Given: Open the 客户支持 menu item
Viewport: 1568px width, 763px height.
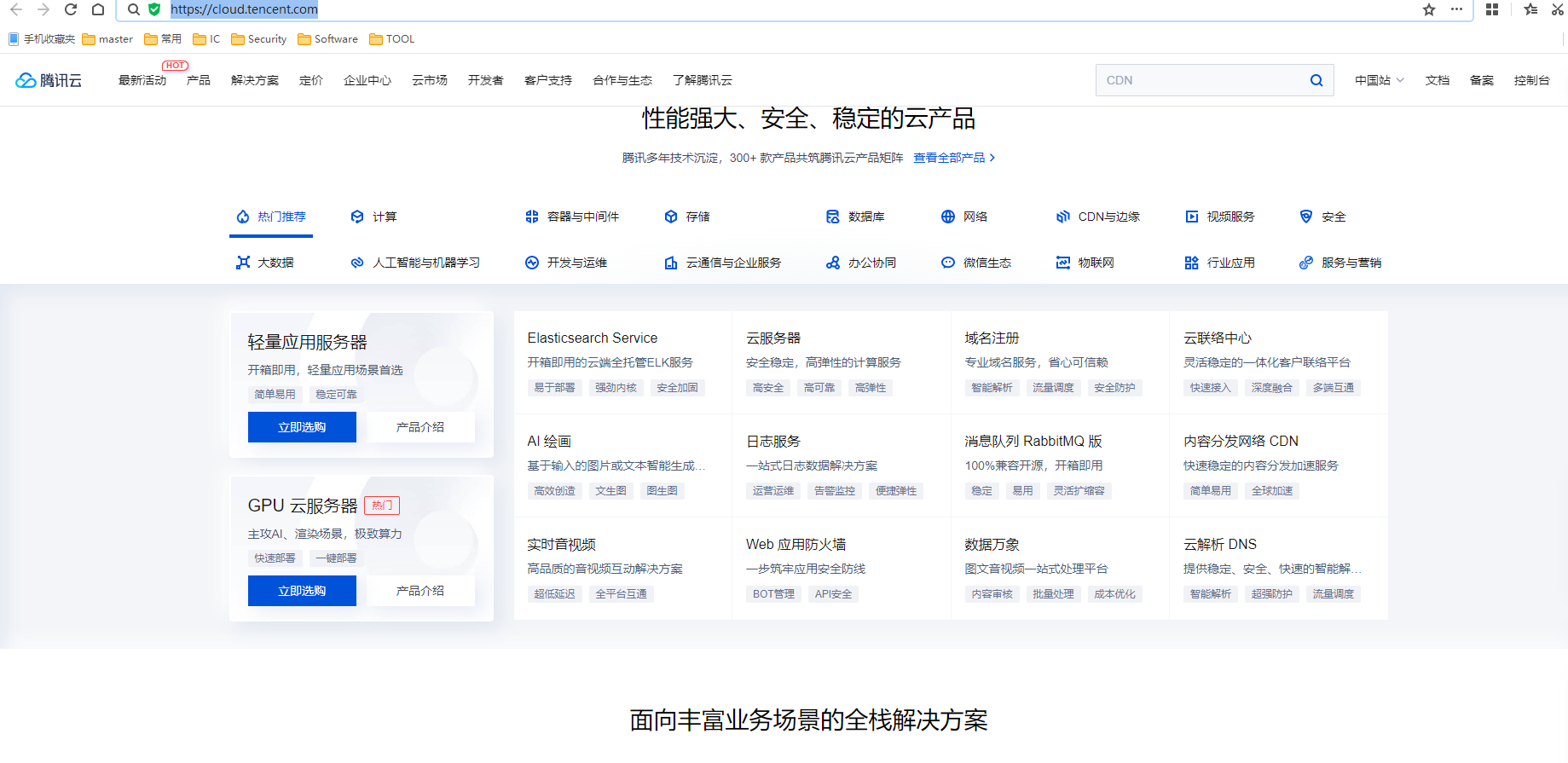Looking at the screenshot, I should 548,80.
